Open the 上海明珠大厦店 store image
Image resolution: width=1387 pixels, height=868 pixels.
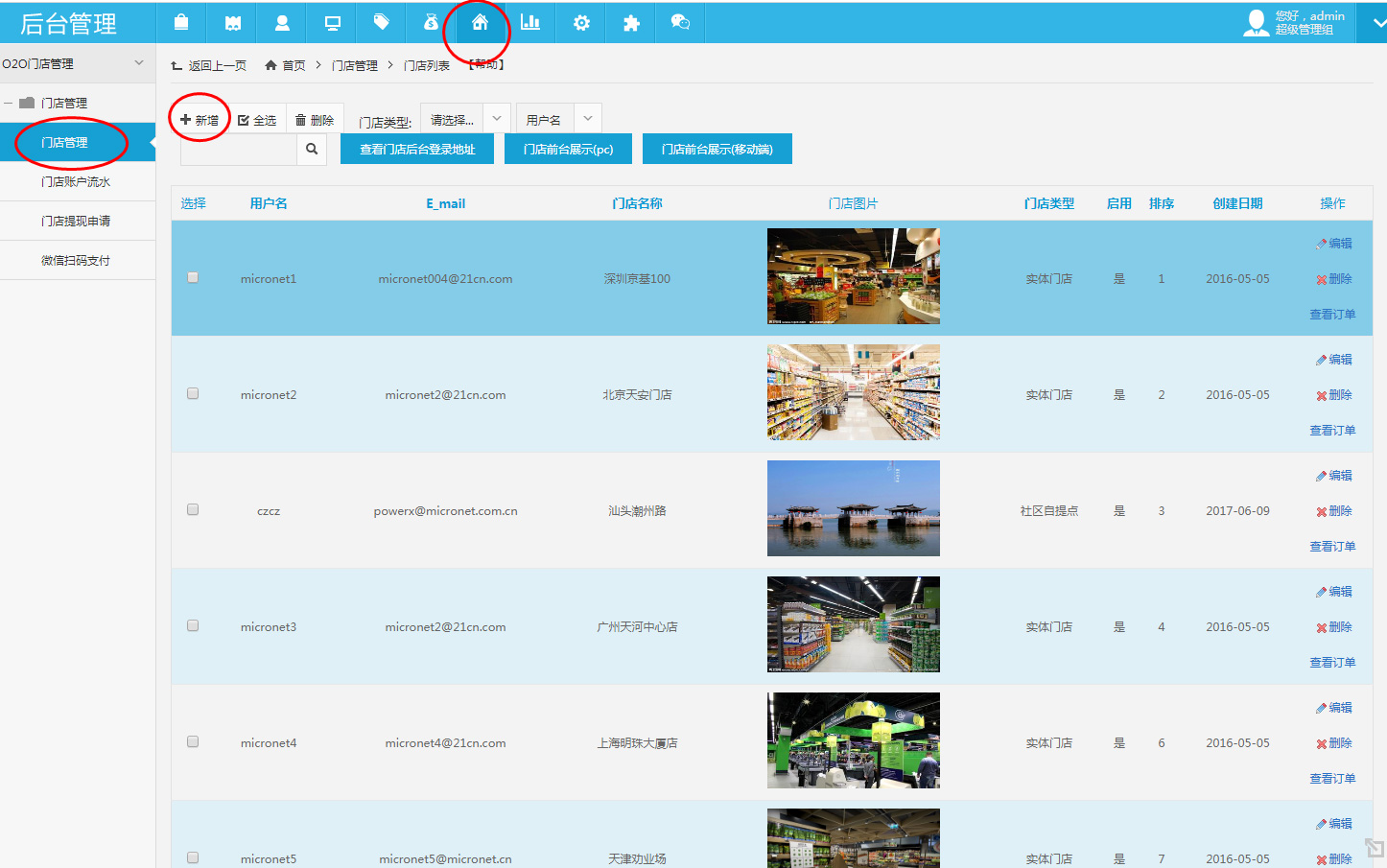(854, 740)
